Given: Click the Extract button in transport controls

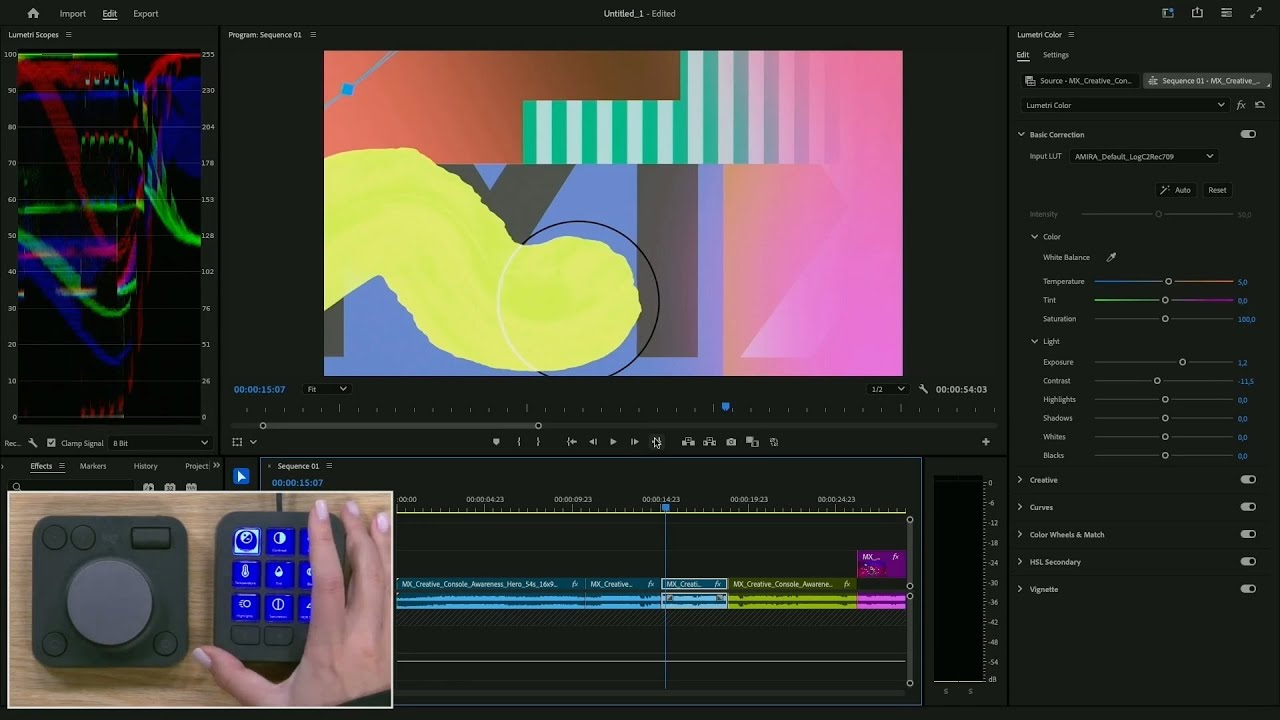Looking at the screenshot, I should [x=709, y=442].
